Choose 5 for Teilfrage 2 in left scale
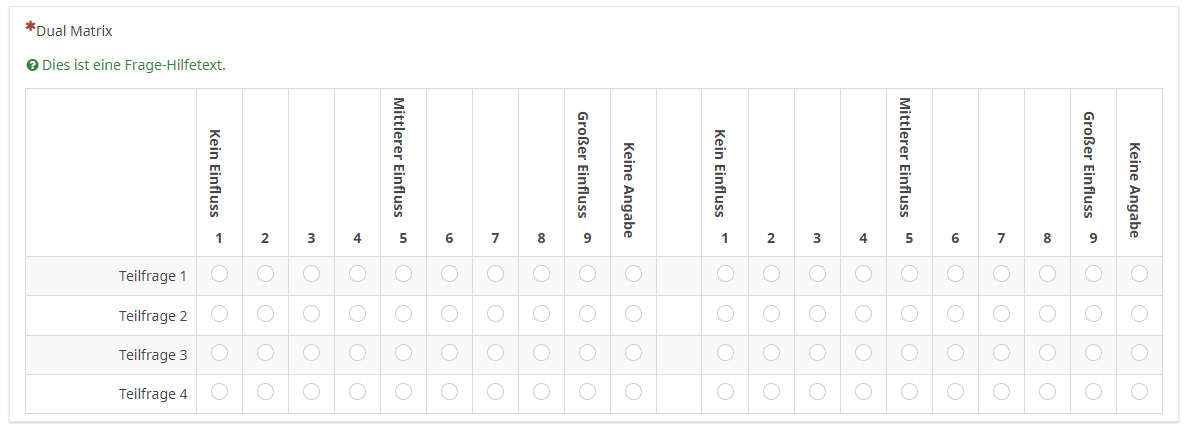Screen dimensions: 1189x431 tap(403, 313)
